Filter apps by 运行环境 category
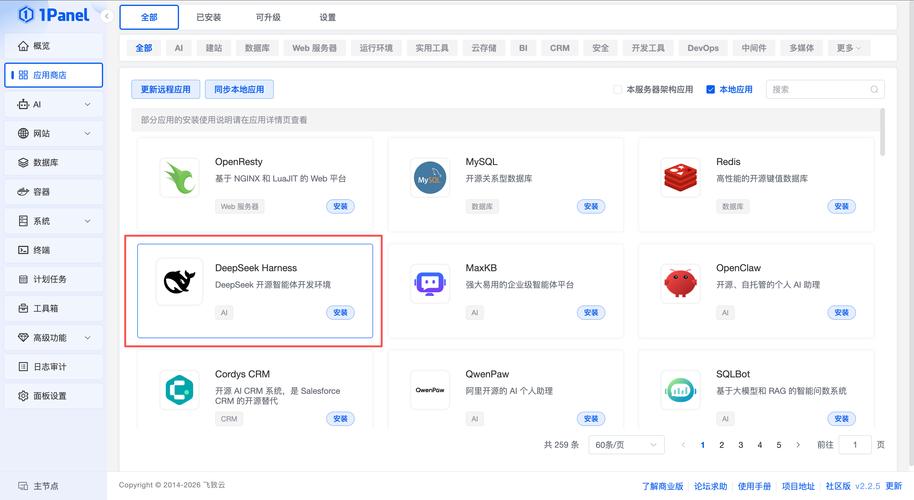This screenshot has height=500, width=914. coord(376,48)
